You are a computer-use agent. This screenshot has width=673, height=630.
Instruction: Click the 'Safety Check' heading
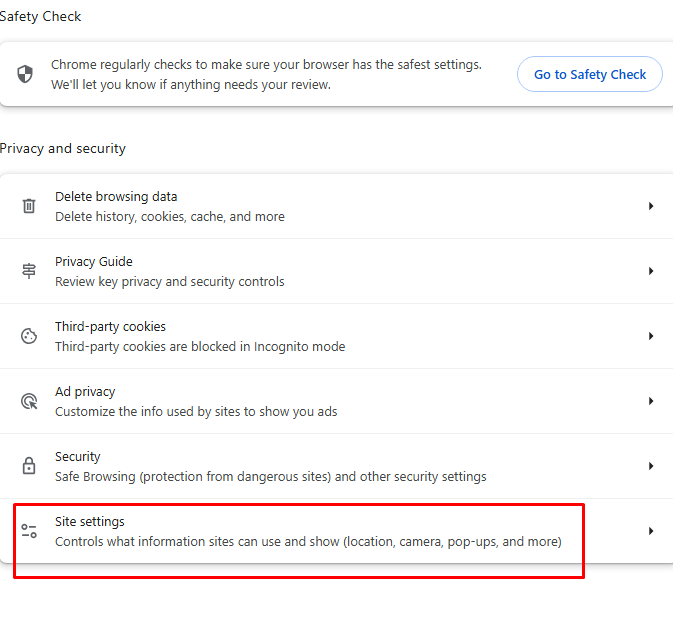(x=40, y=16)
